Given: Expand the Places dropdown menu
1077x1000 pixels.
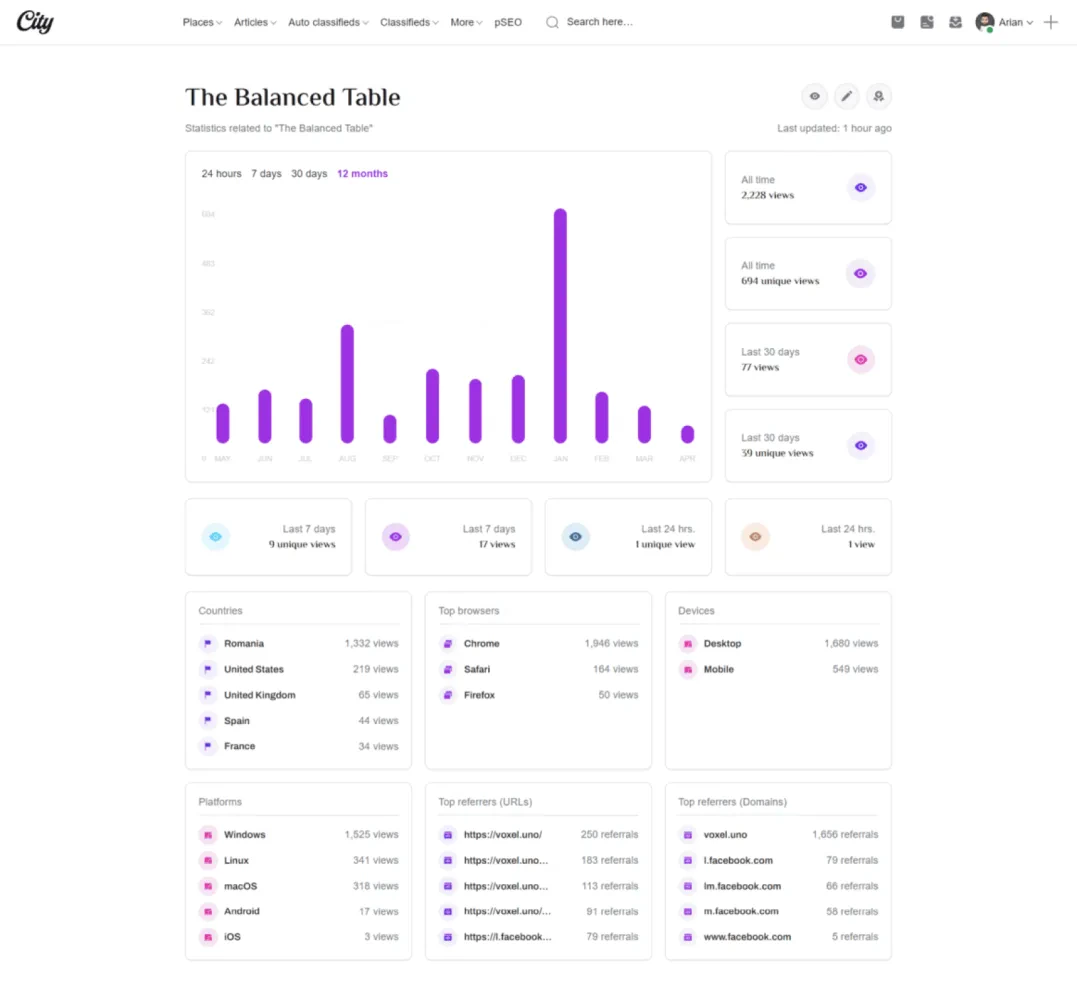Looking at the screenshot, I should tap(202, 22).
